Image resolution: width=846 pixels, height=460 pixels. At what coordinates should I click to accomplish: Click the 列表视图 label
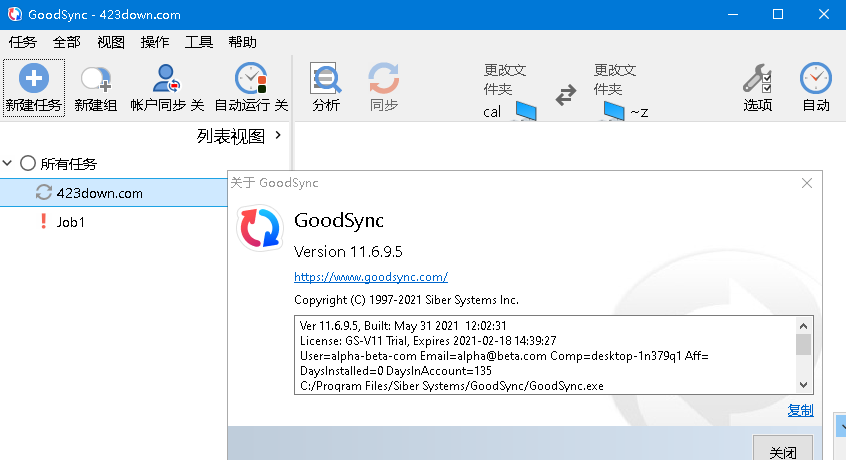[x=231, y=136]
